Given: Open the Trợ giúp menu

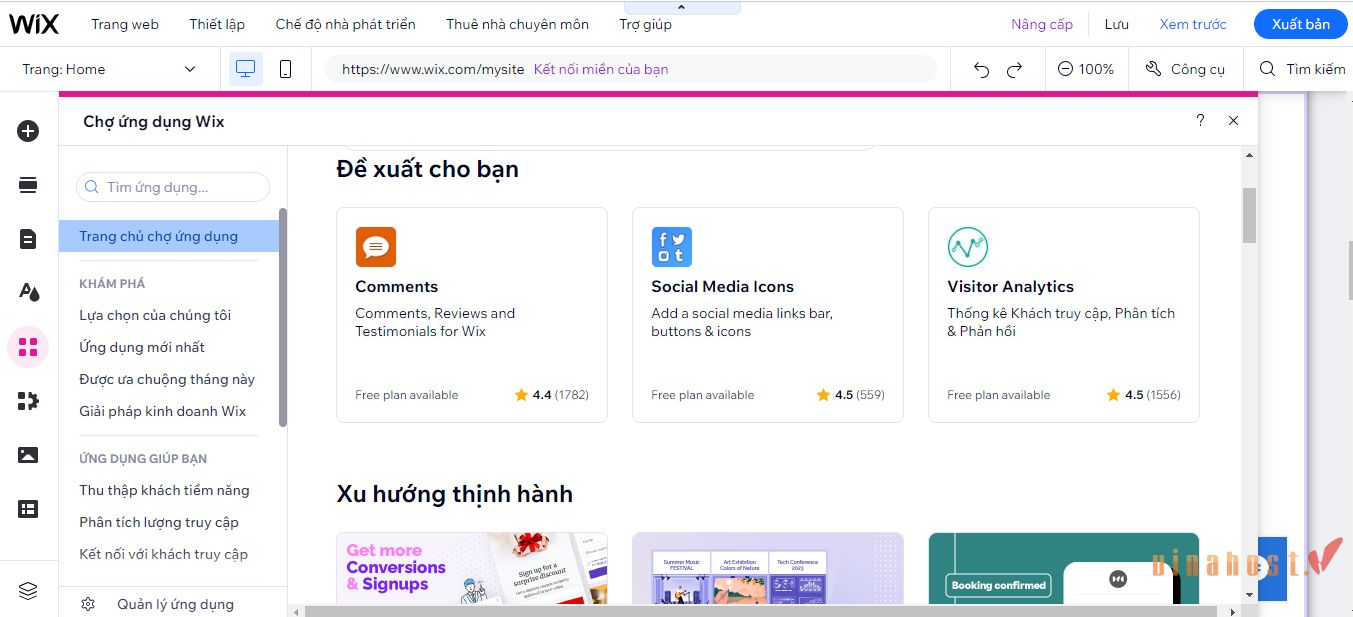Looking at the screenshot, I should [645, 24].
